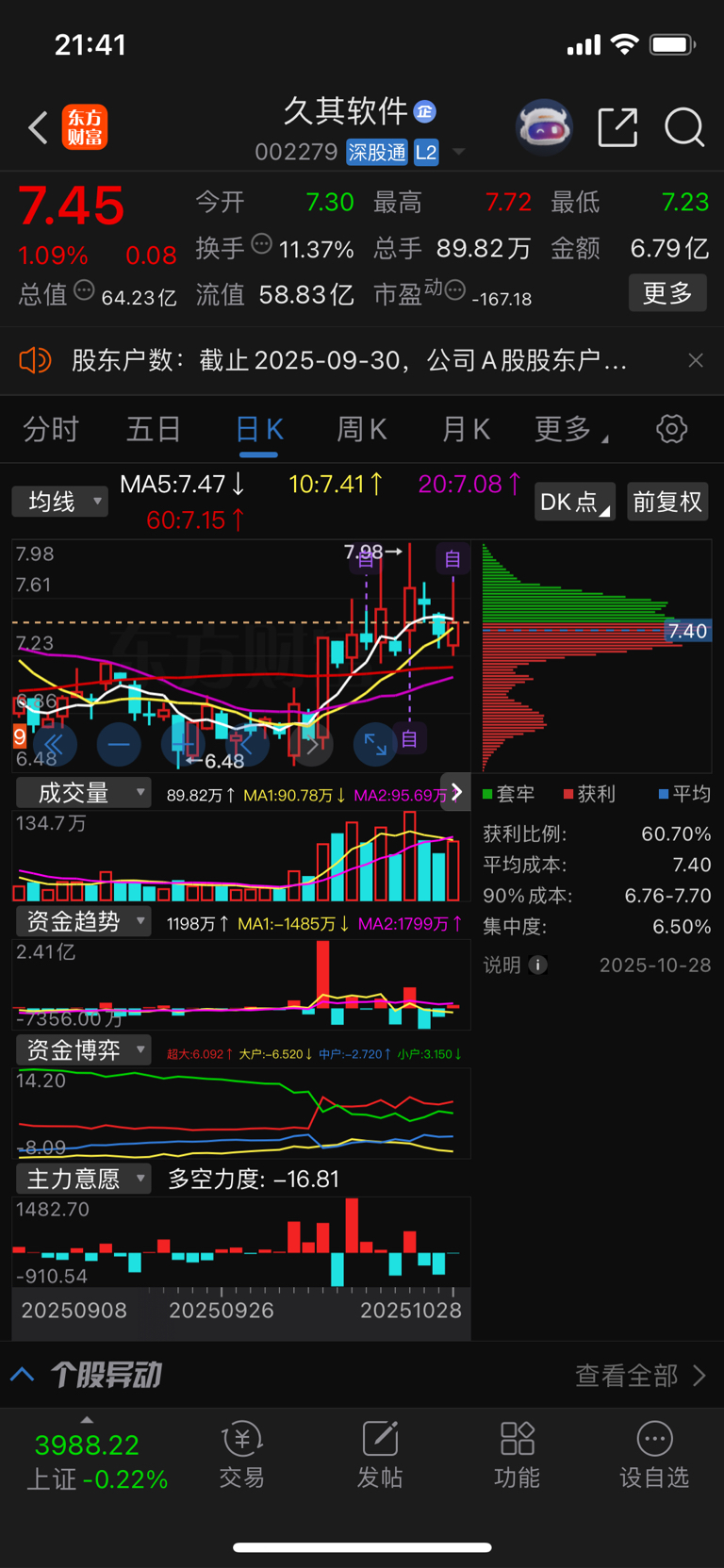Dismiss the 股东户数 notice

coord(696,360)
